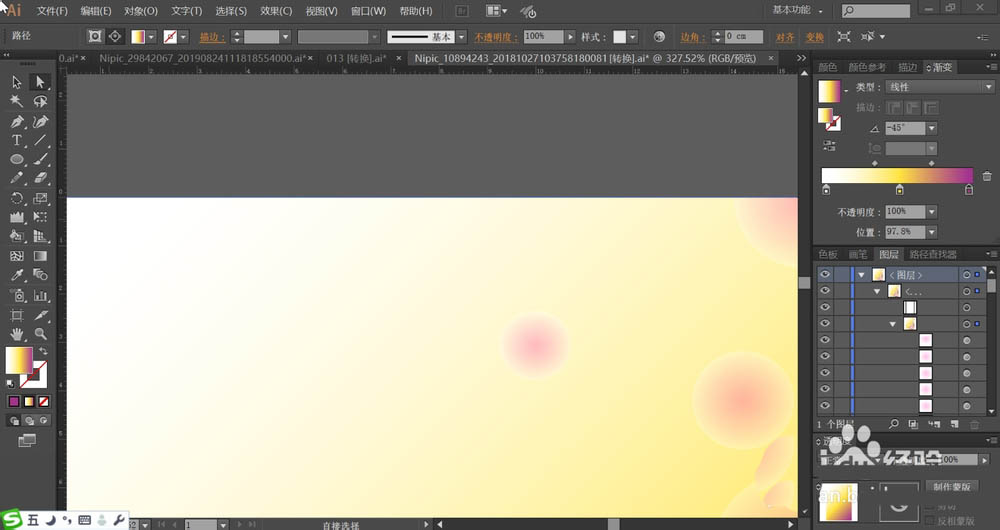The height and width of the screenshot is (530, 1000).
Task: Collapse the gradient group sublayer
Action: tap(892, 324)
